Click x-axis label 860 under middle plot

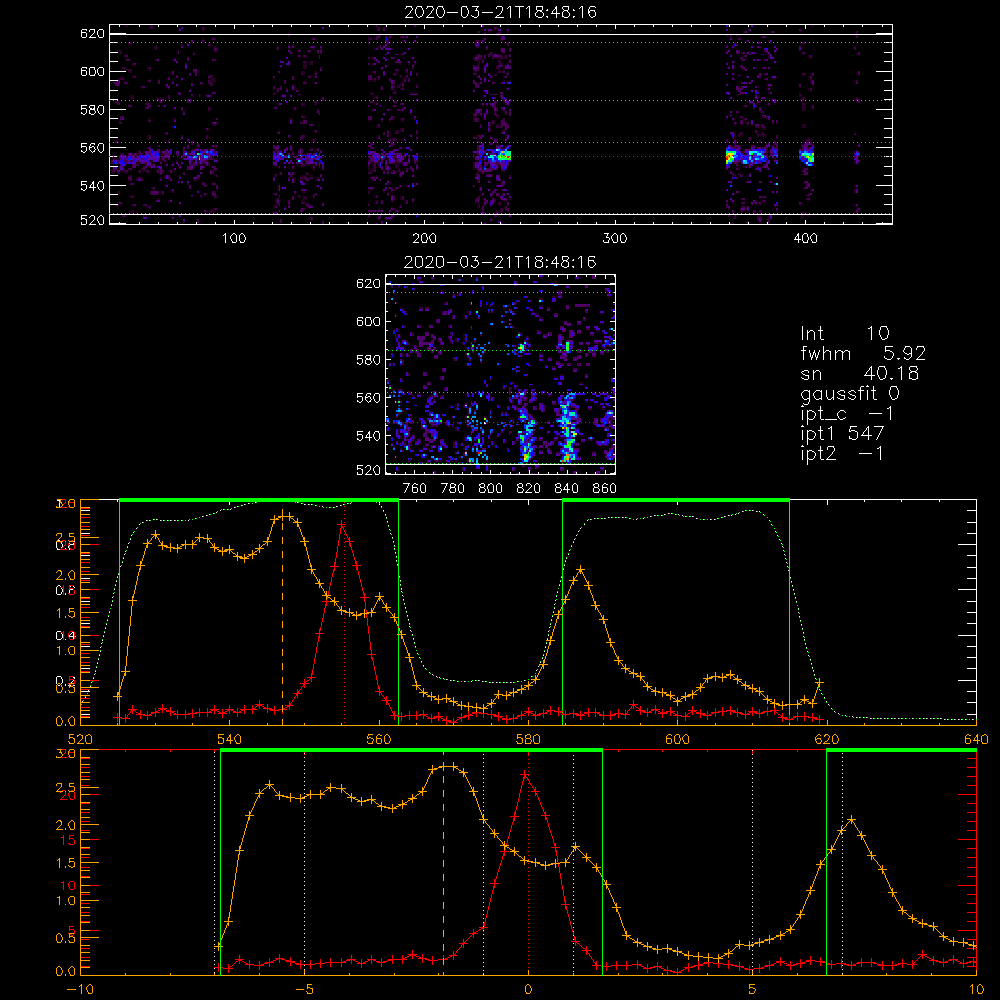point(605,489)
